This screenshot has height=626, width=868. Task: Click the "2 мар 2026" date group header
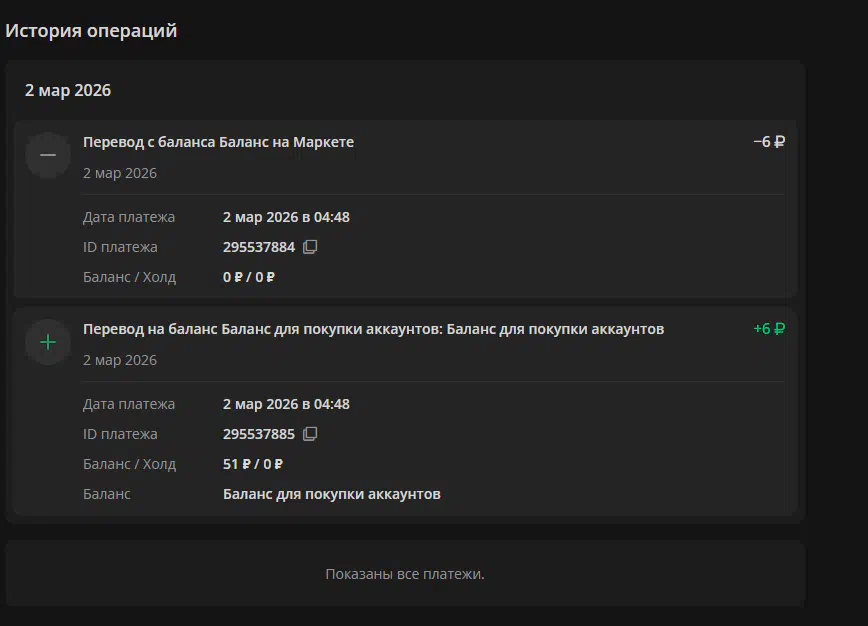(68, 90)
